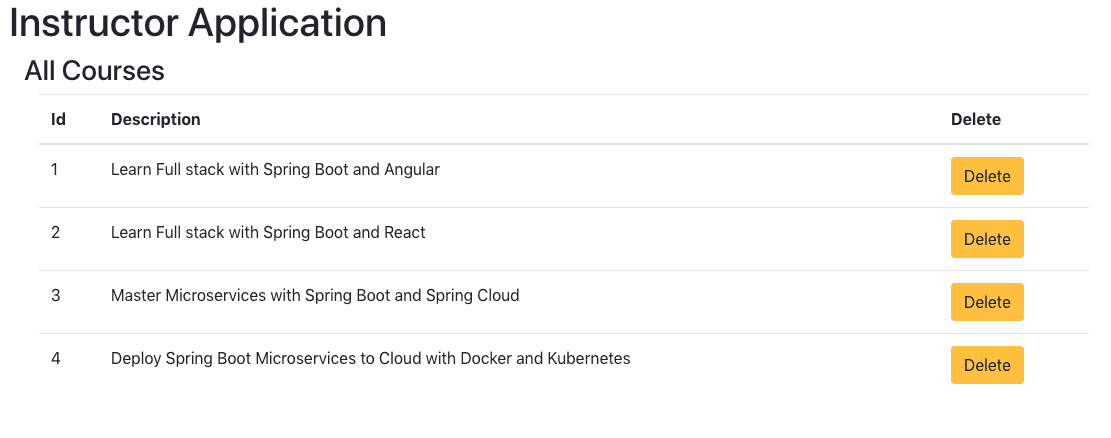1111x438 pixels.
Task: Select the Id cell showing 3
Action: [x=55, y=296]
